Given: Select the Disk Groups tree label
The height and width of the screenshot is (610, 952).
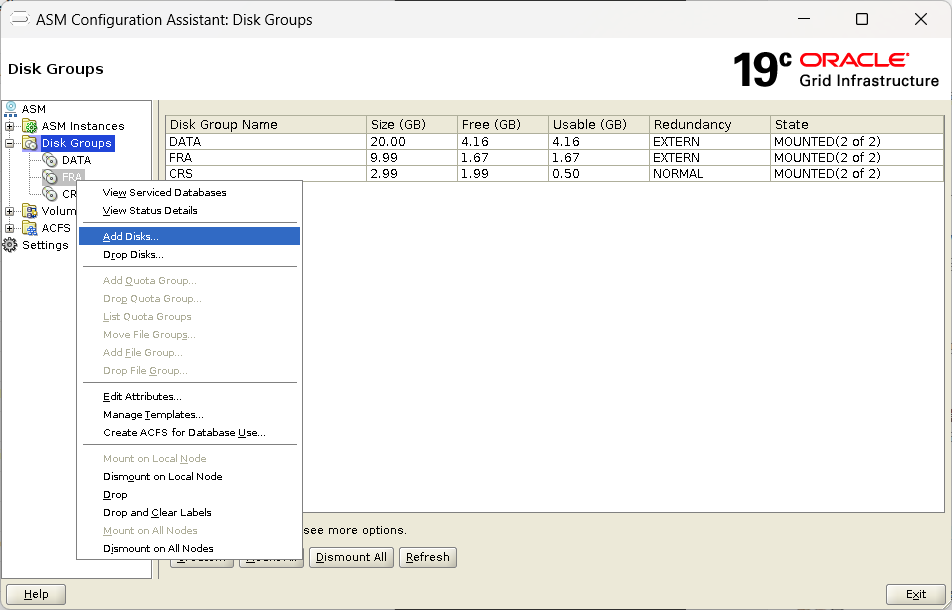Looking at the screenshot, I should pyautogui.click(x=76, y=143).
